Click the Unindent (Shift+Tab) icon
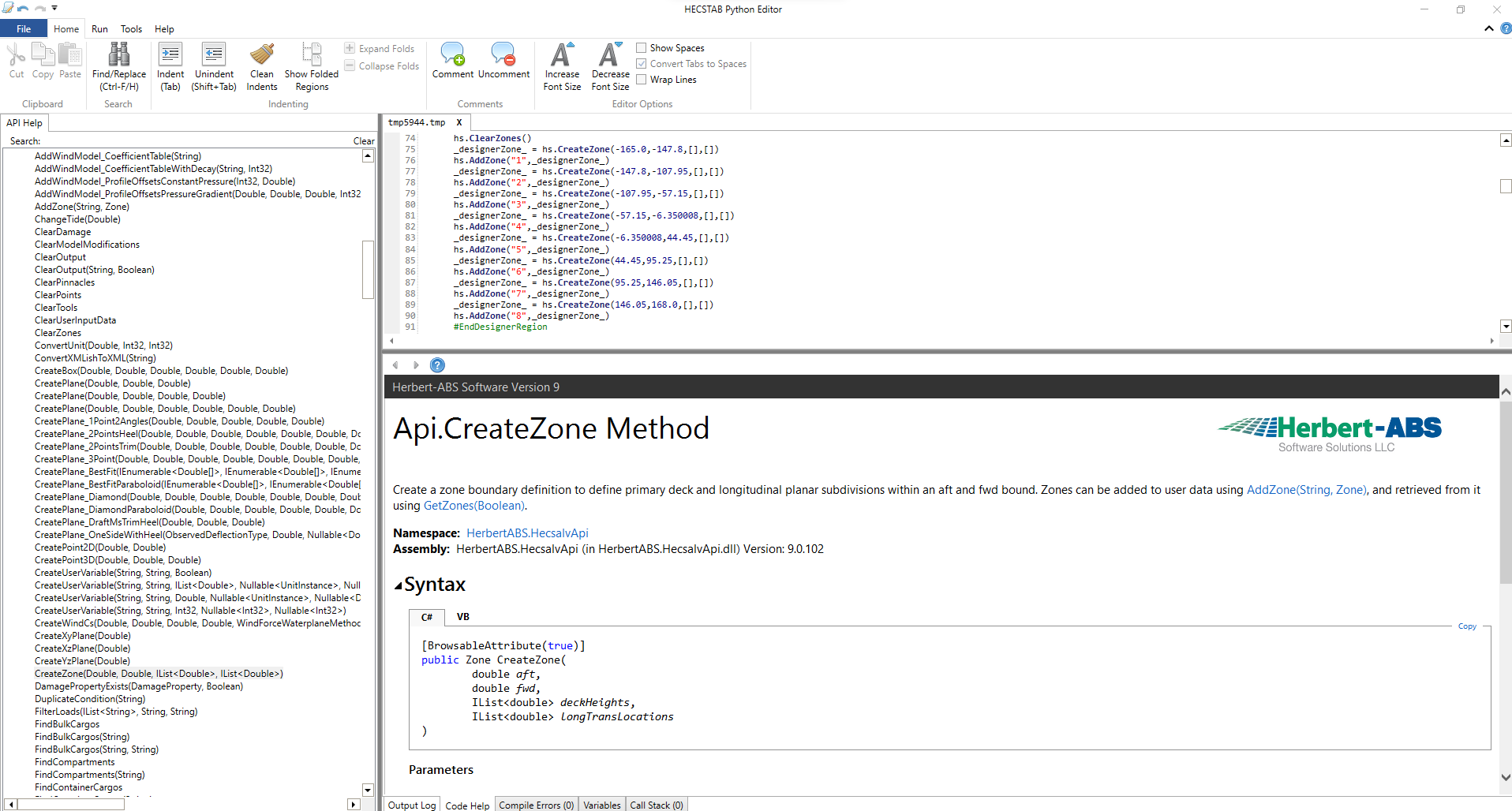 tap(214, 54)
